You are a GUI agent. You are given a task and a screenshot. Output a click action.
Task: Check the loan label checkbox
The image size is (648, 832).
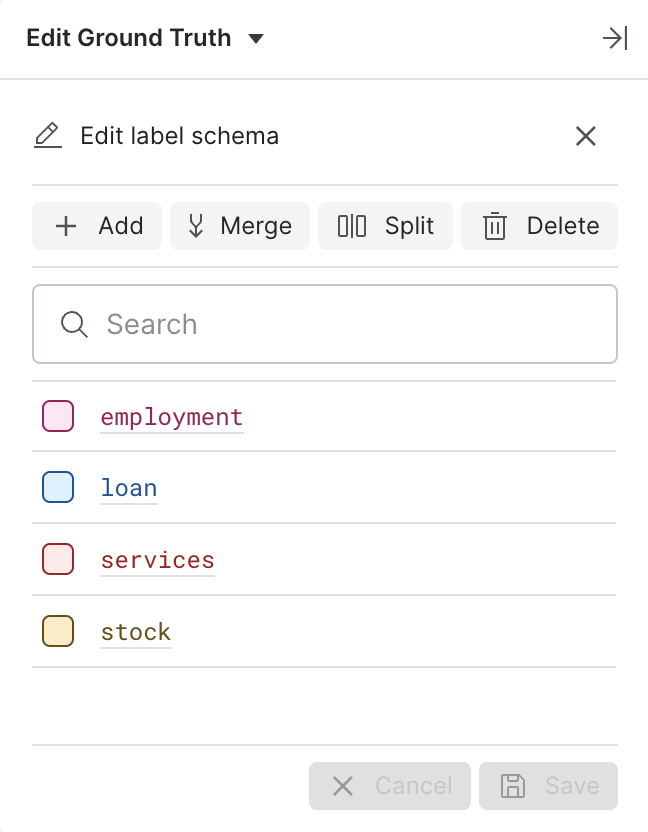(58, 487)
